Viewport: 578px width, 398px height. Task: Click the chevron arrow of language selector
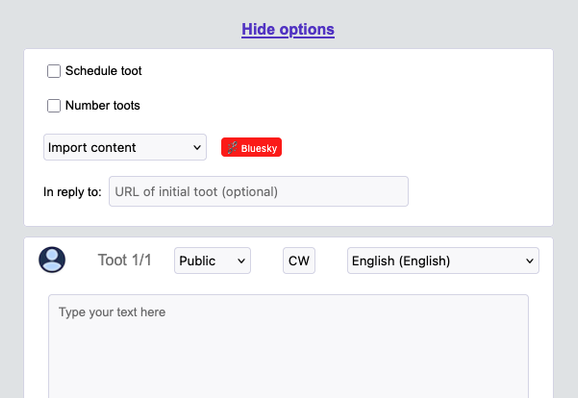coord(530,261)
